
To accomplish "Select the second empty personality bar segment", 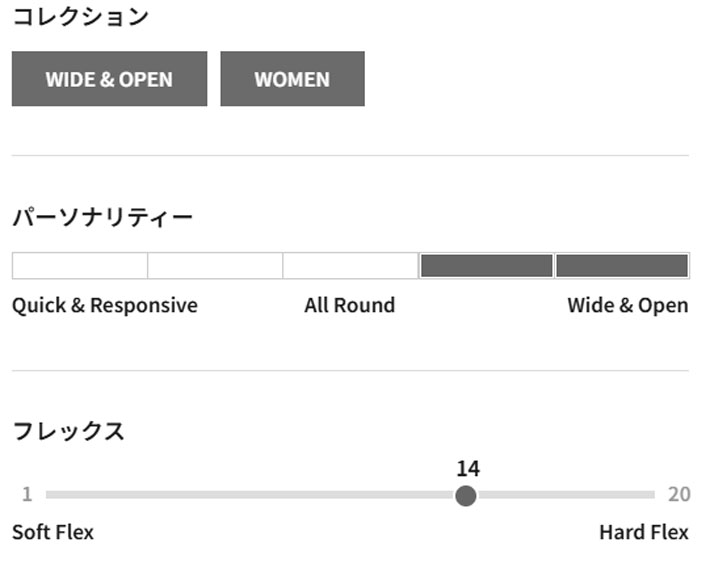I will (215, 266).
